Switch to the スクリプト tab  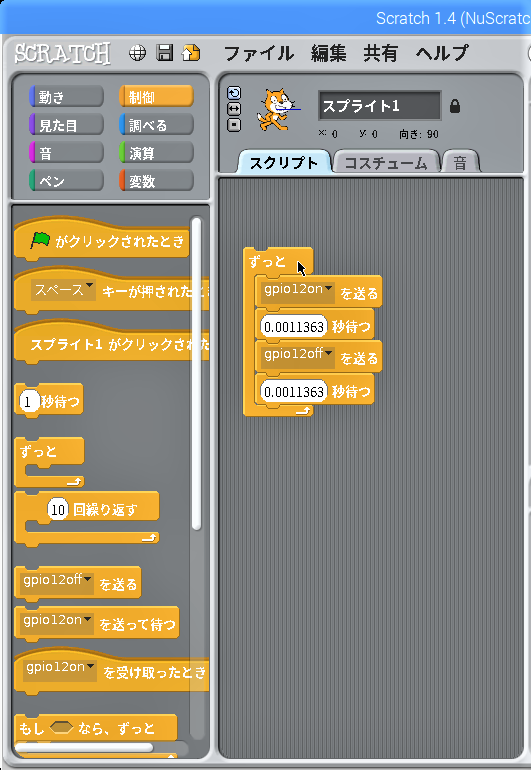pos(284,163)
